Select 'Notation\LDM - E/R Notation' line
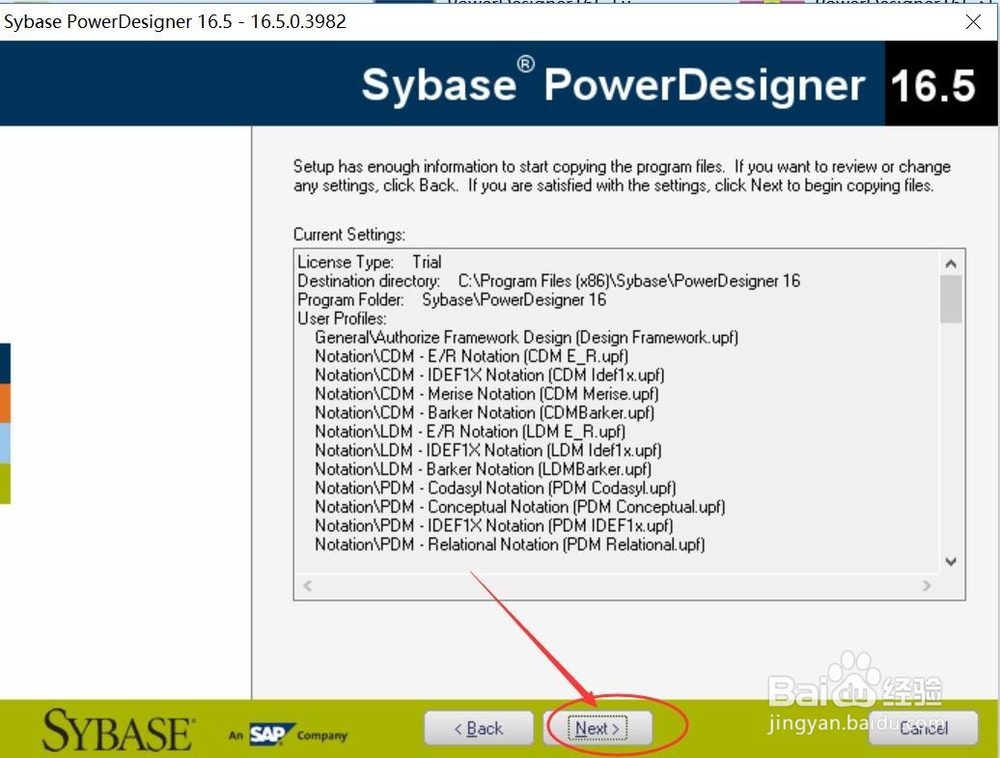1000x758 pixels. pyautogui.click(x=470, y=432)
